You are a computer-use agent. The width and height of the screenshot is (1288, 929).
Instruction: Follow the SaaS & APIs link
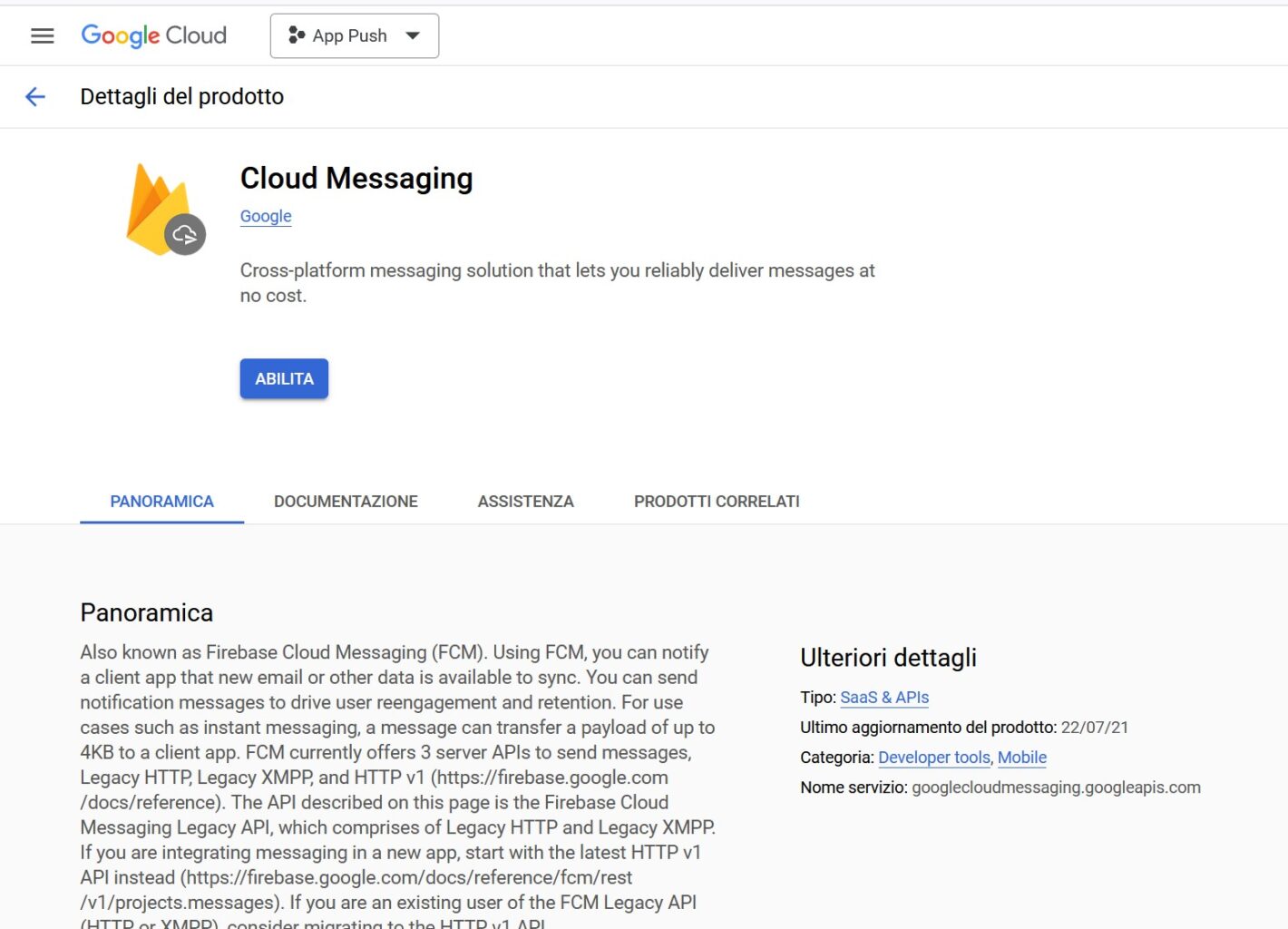tap(884, 697)
